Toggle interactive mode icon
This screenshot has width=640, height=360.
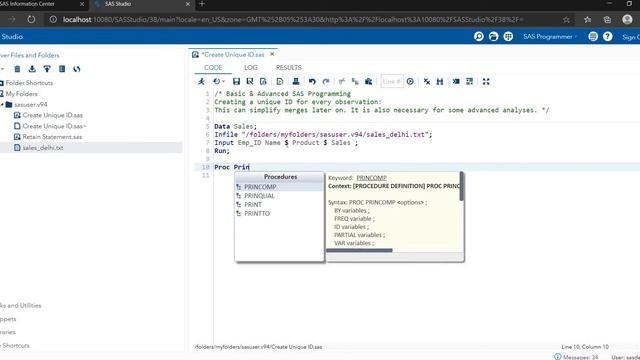470,81
